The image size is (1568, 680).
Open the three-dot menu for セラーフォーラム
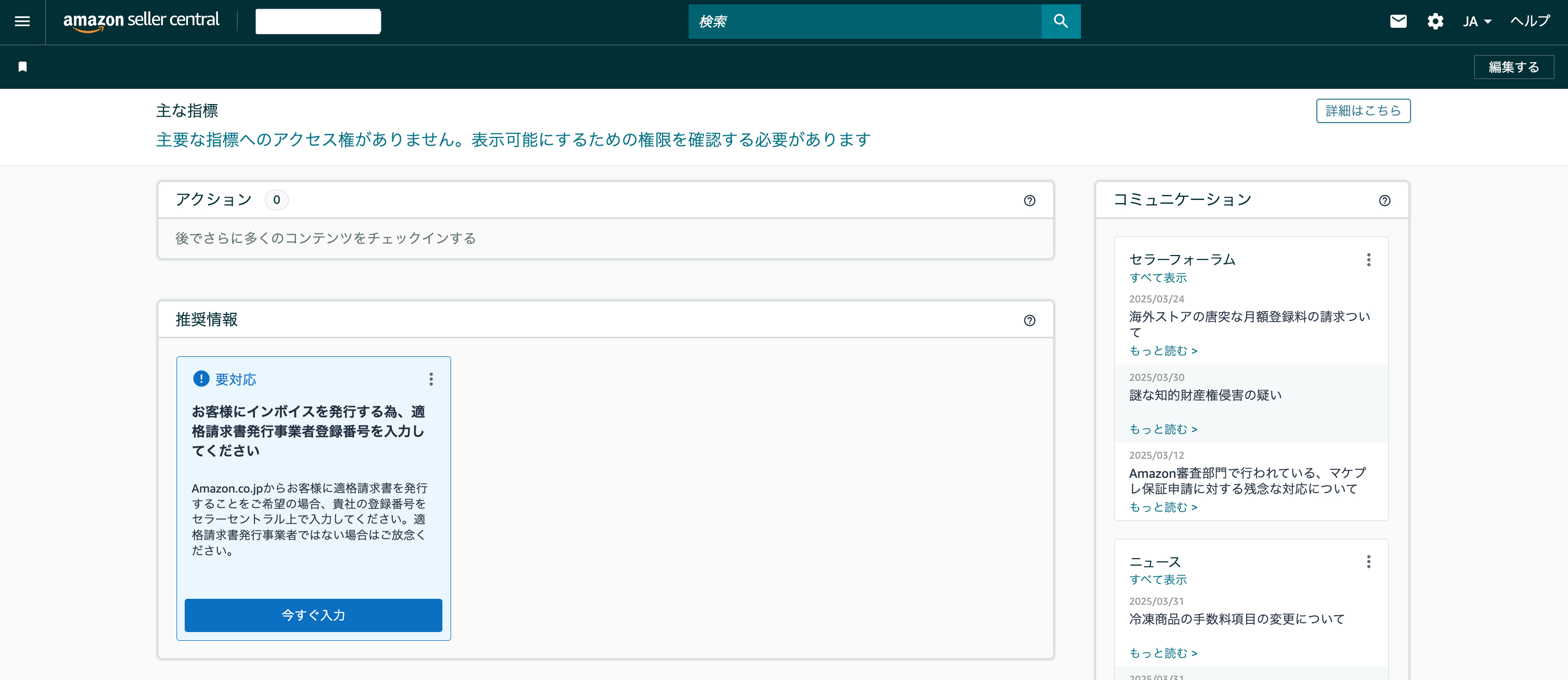pyautogui.click(x=1369, y=260)
